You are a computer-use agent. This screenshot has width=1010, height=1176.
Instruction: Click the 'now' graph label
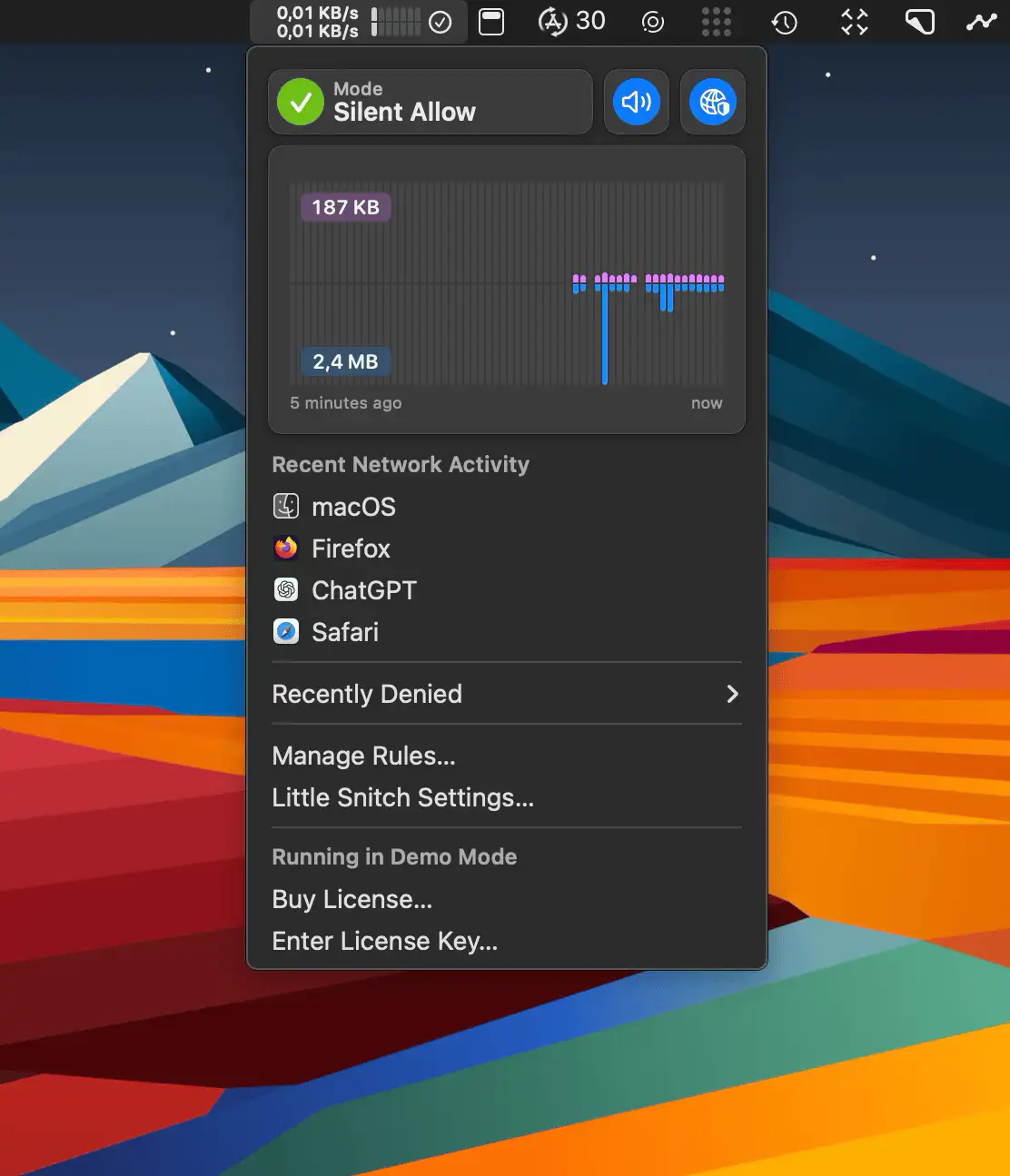tap(707, 403)
